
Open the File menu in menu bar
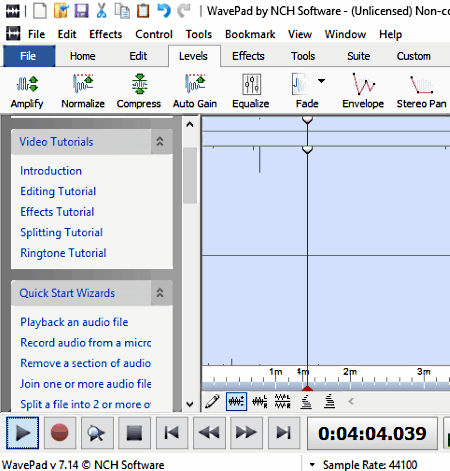coord(36,34)
